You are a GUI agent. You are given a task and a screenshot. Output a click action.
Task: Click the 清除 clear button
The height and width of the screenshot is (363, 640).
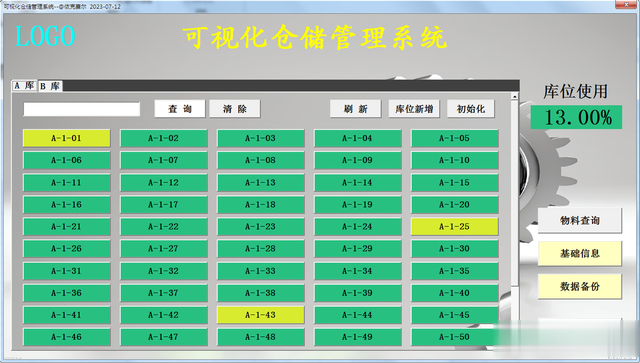235,109
